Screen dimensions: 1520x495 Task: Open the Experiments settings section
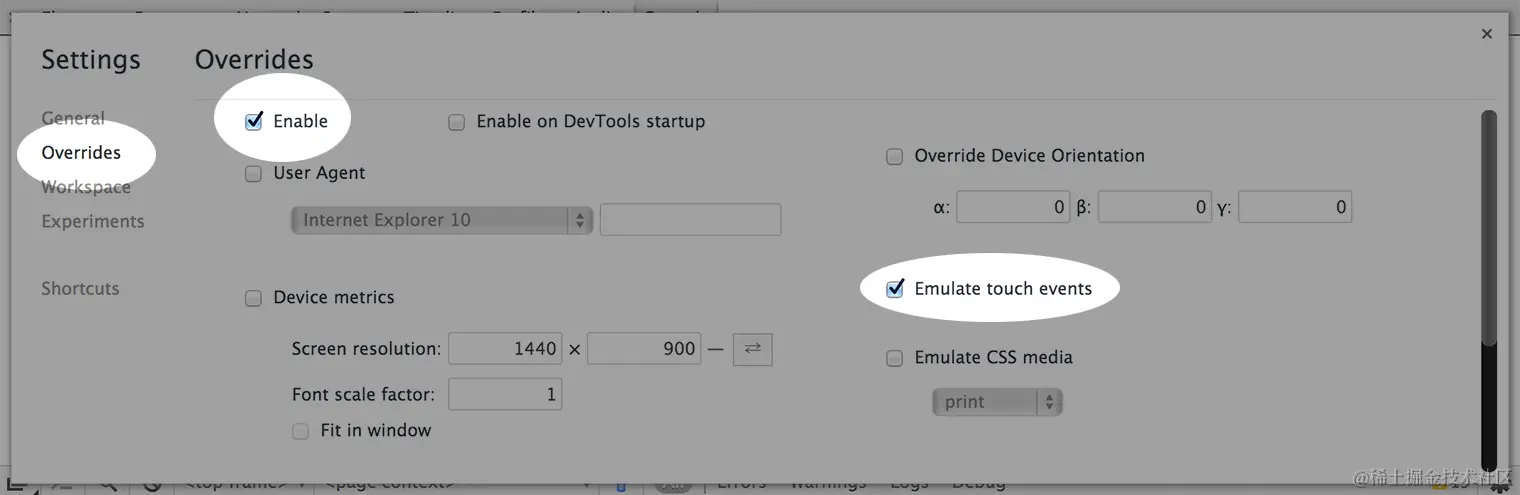pos(93,221)
